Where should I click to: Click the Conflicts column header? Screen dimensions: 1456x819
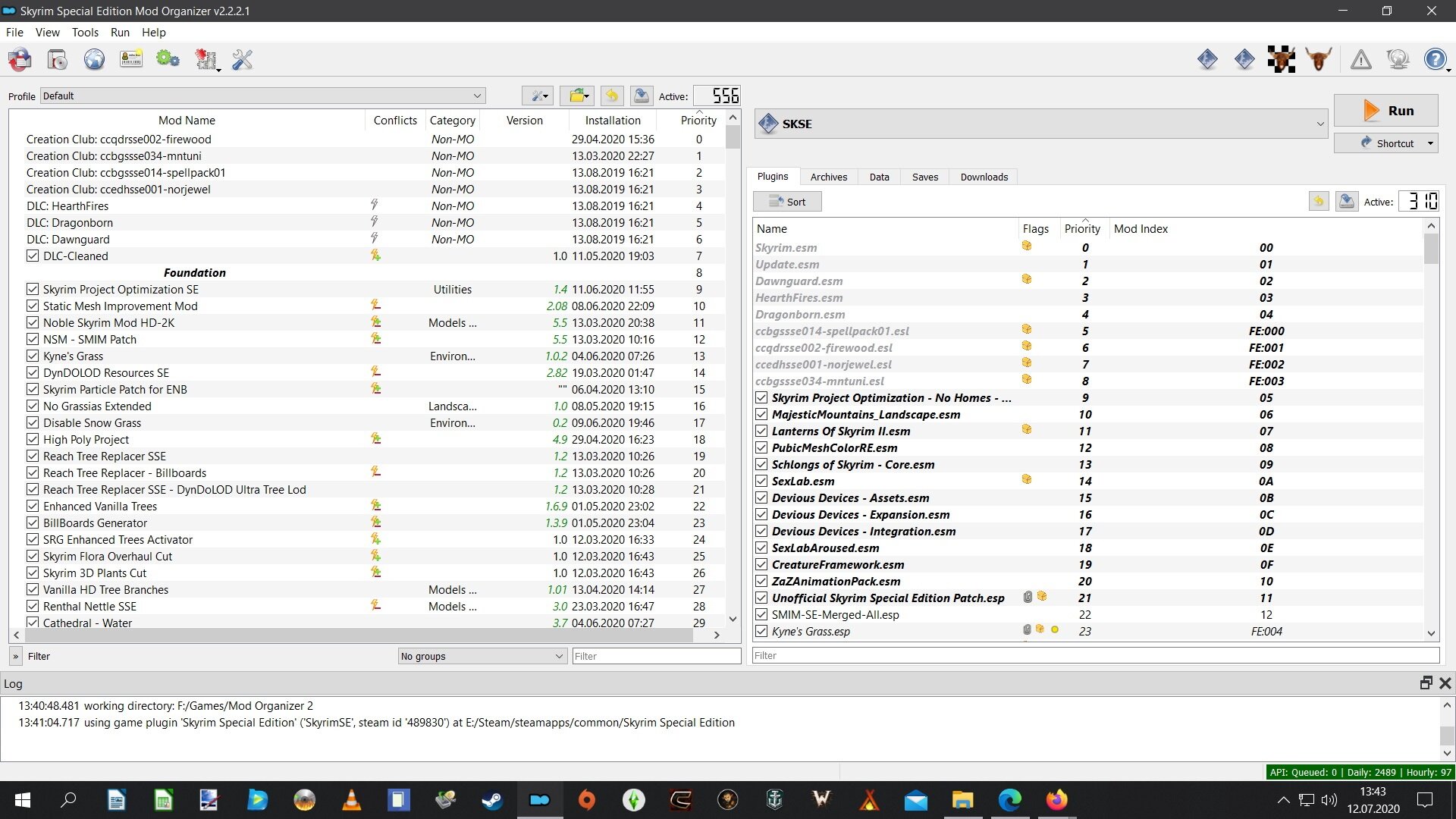click(x=395, y=120)
